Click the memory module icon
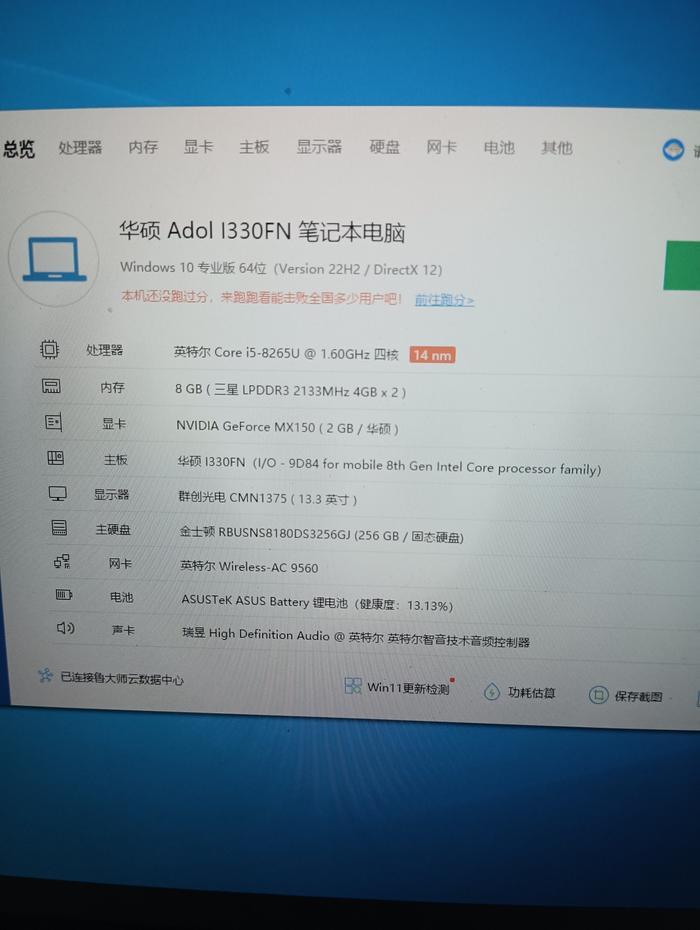Viewport: 700px width, 930px height. click(51, 386)
